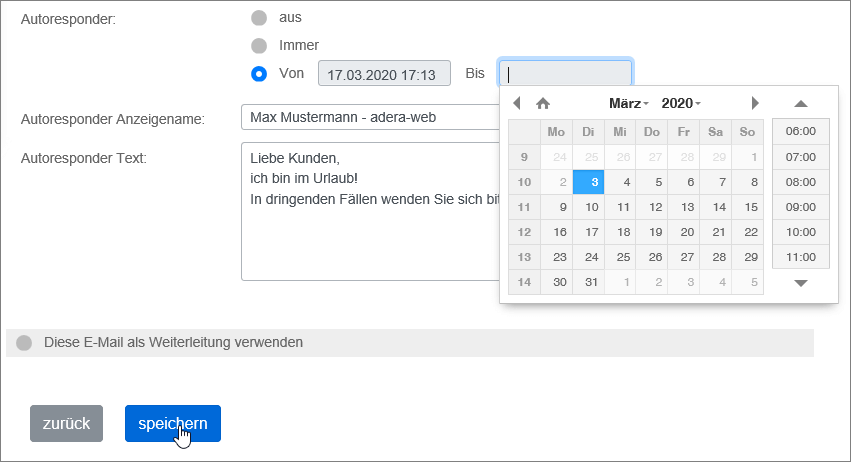This screenshot has height=462, width=851.
Task: Pick 08:00 in the time list
Action: coord(800,182)
